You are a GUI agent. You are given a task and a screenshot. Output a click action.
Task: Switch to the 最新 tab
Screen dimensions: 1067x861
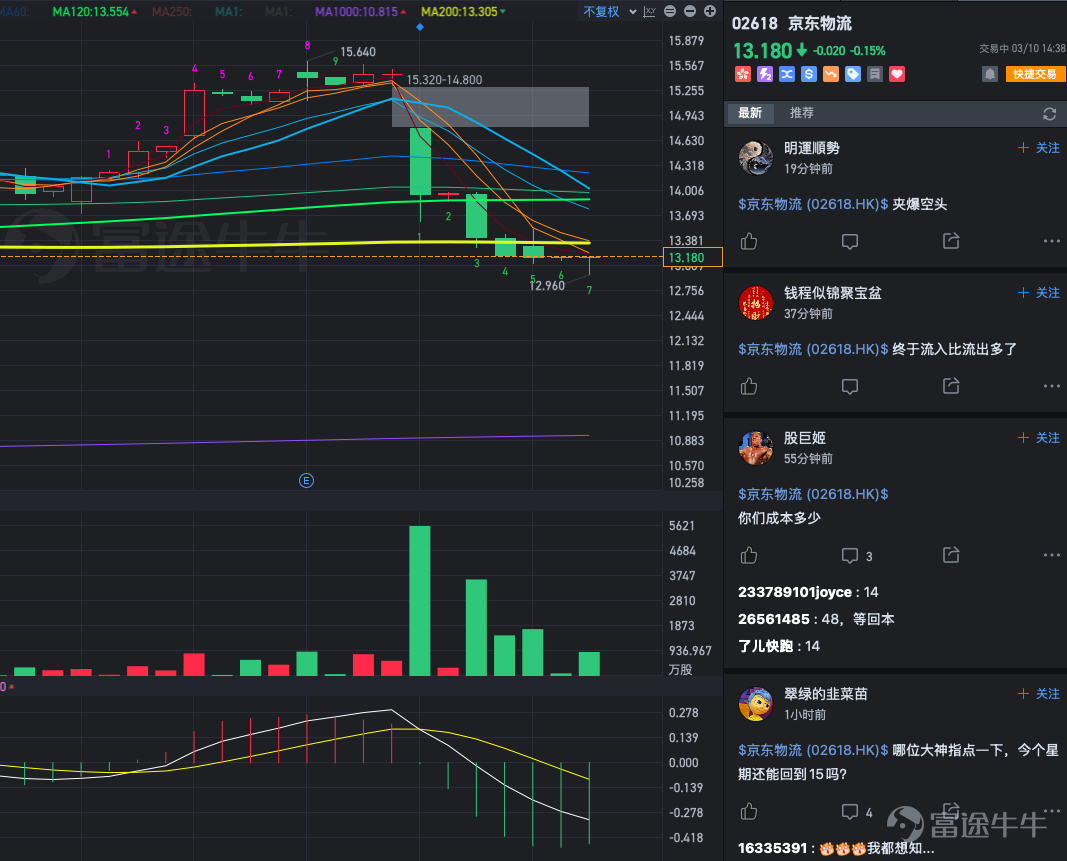pyautogui.click(x=750, y=113)
